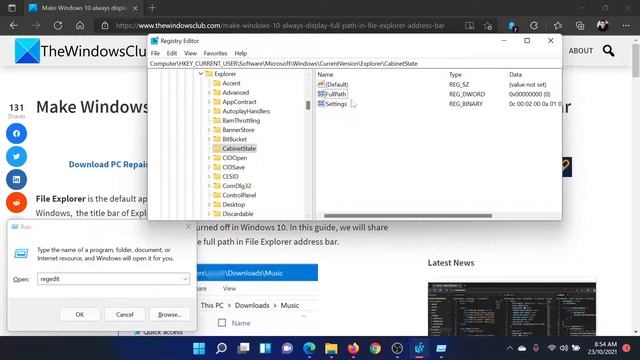Expand the Advanced registry key
The height and width of the screenshot is (360, 640).
(x=209, y=93)
